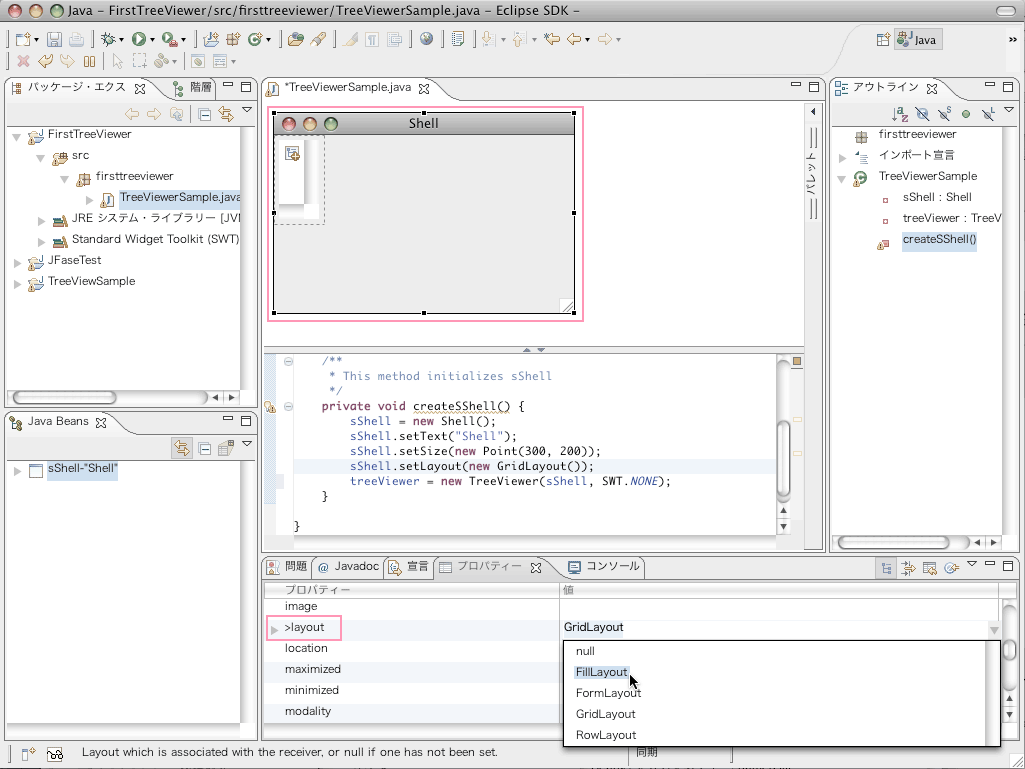This screenshot has height=769, width=1025.
Task: Toggle Hide Fields in outline toolbar
Action: coord(922,114)
